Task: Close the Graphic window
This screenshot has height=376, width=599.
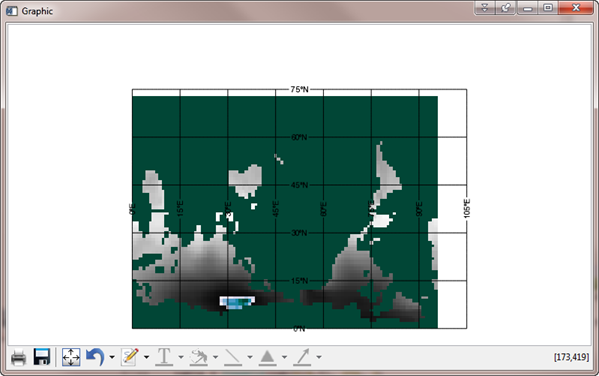Action: point(576,8)
